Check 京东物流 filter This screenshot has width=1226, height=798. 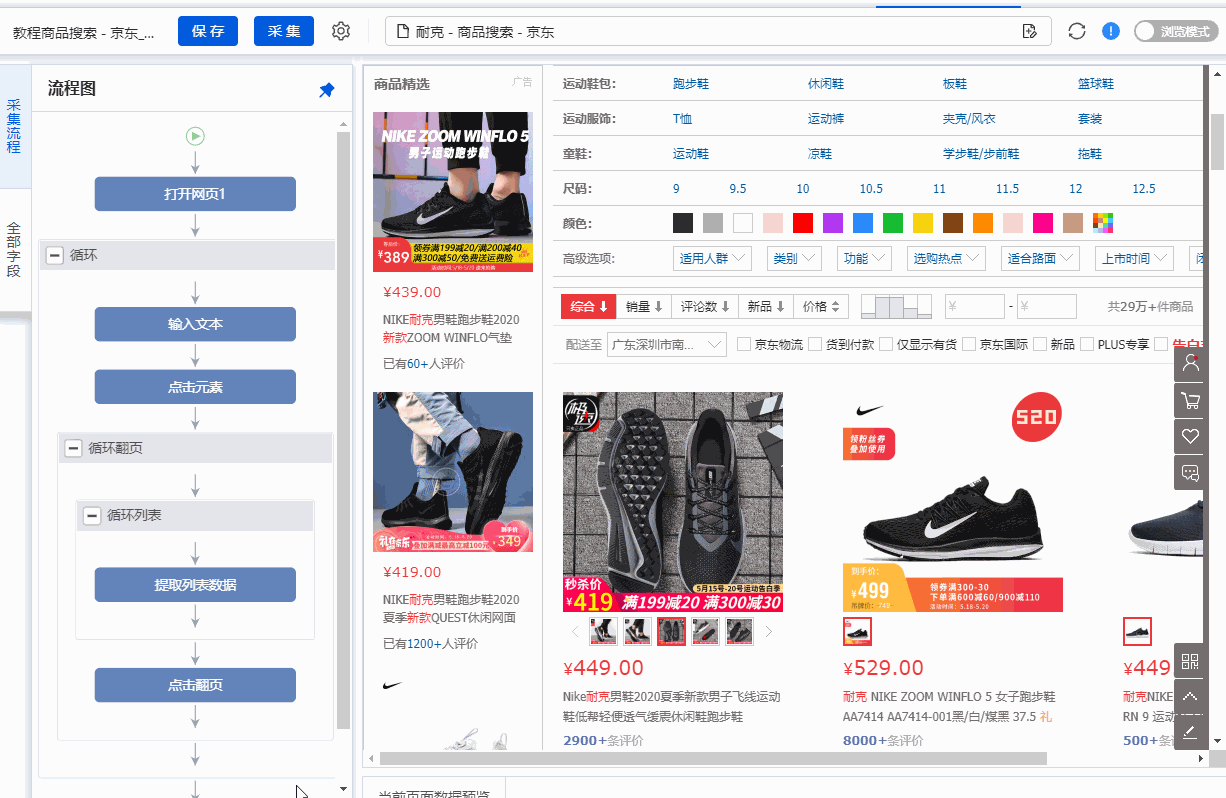(x=743, y=344)
